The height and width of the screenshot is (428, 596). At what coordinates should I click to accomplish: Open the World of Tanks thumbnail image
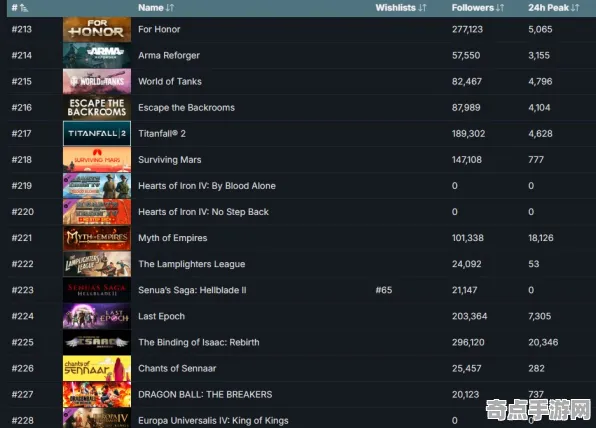(x=97, y=81)
